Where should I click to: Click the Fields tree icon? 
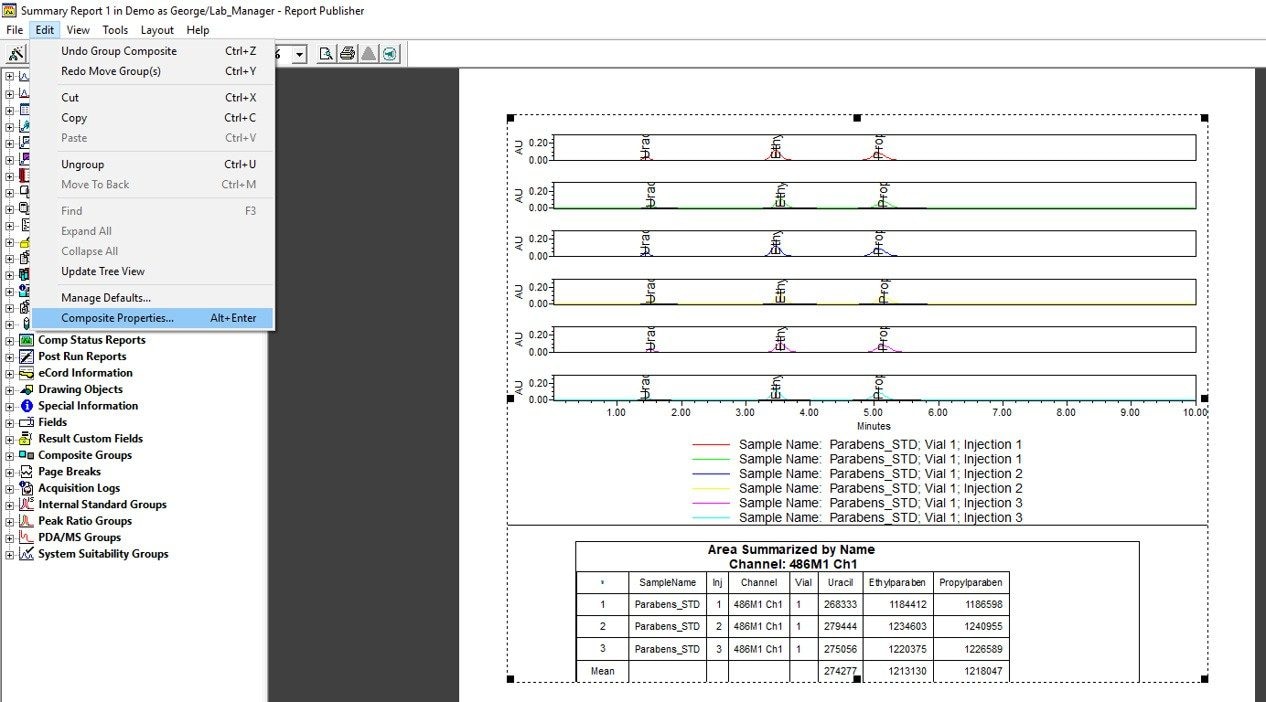pos(25,422)
